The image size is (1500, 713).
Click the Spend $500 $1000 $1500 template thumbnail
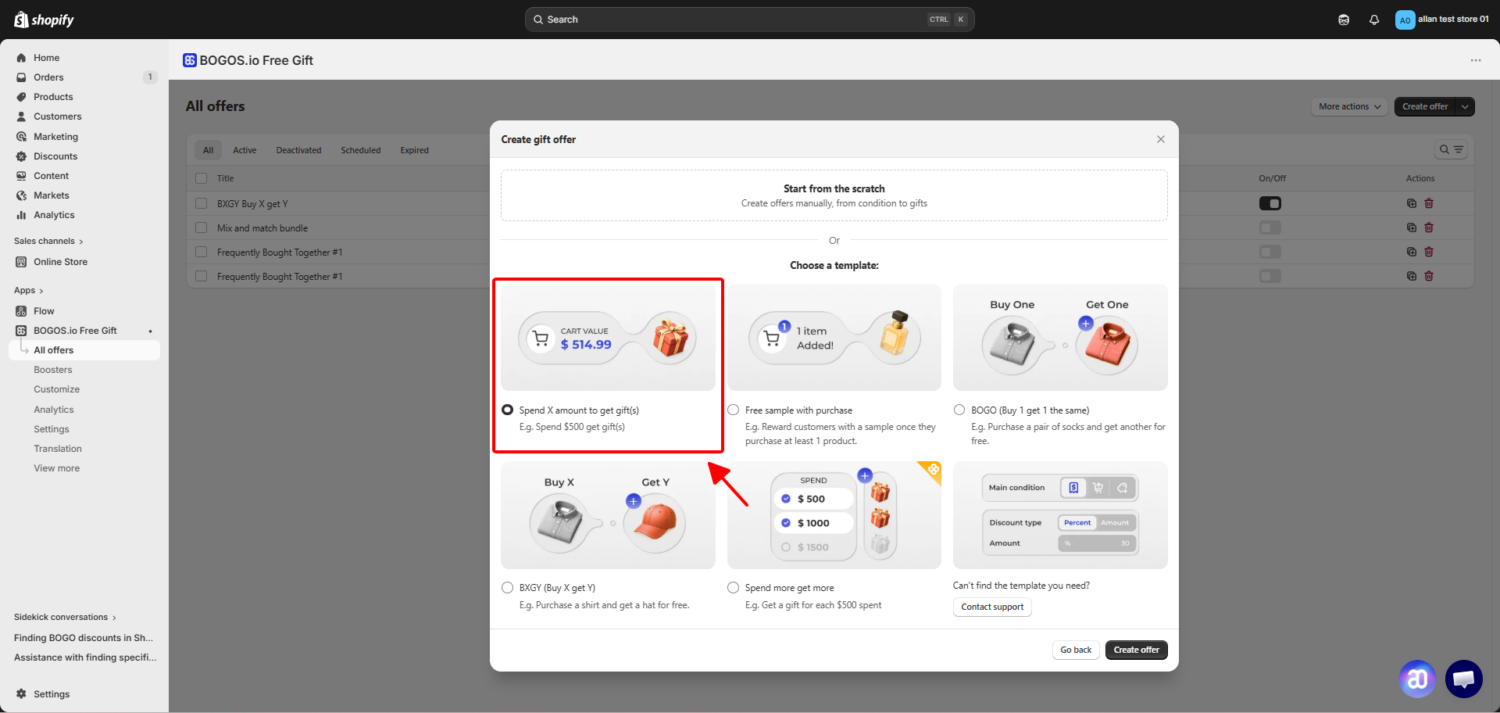(834, 515)
